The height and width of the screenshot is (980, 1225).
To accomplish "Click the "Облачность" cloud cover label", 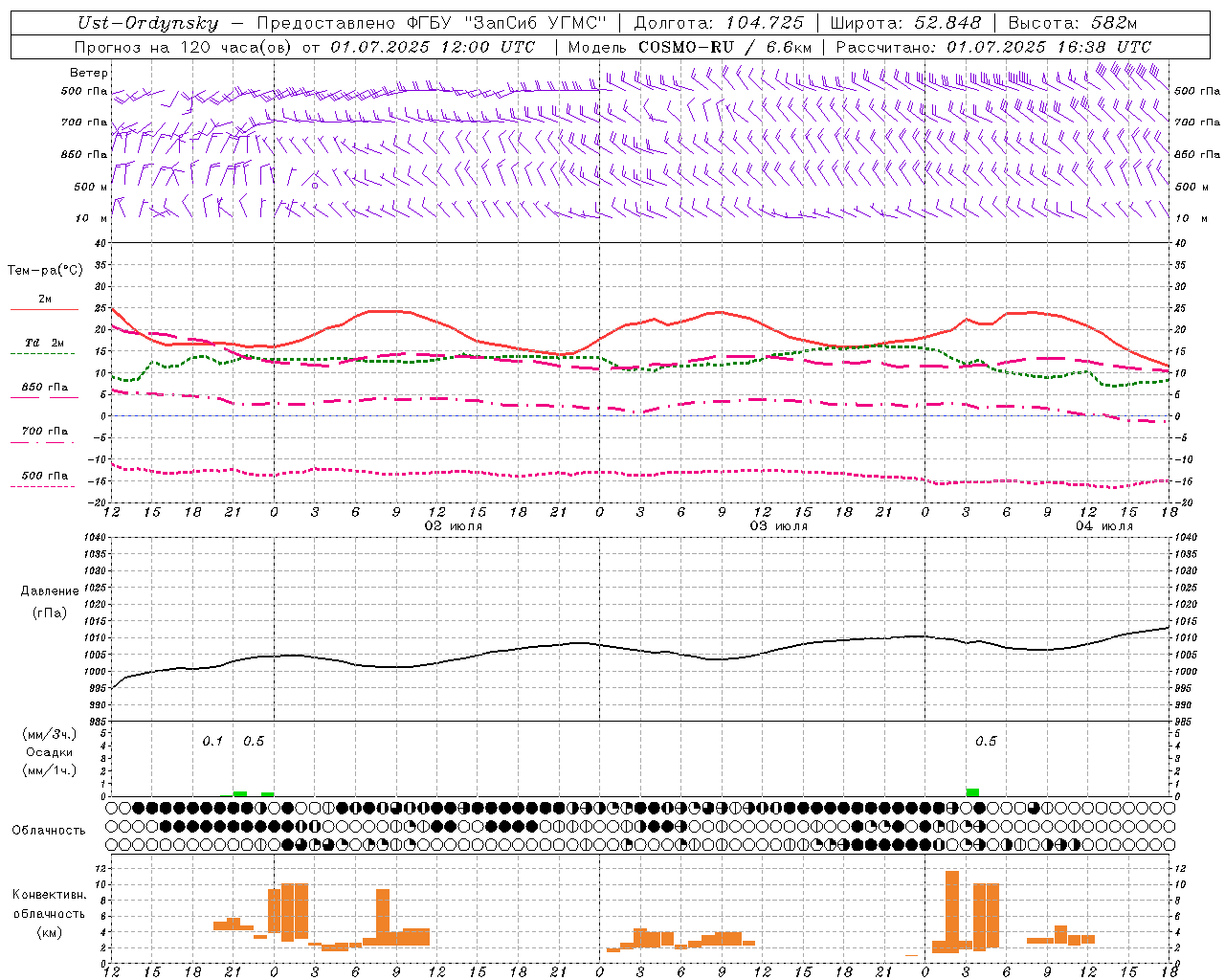I will click(49, 831).
